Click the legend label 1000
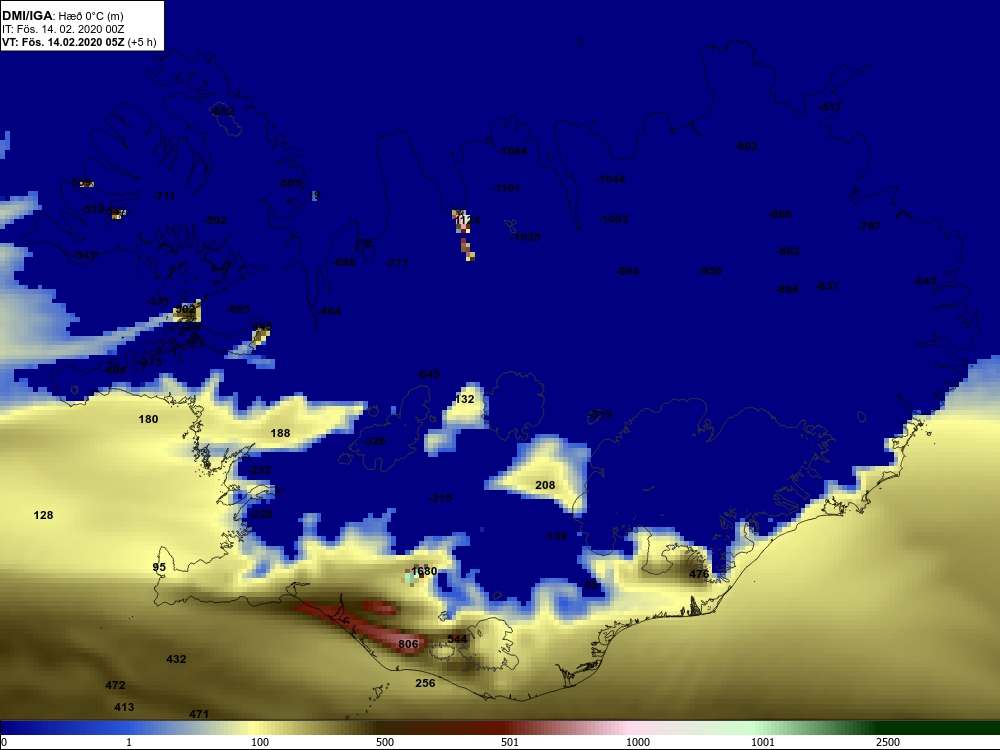The height and width of the screenshot is (750, 1000). click(x=638, y=742)
